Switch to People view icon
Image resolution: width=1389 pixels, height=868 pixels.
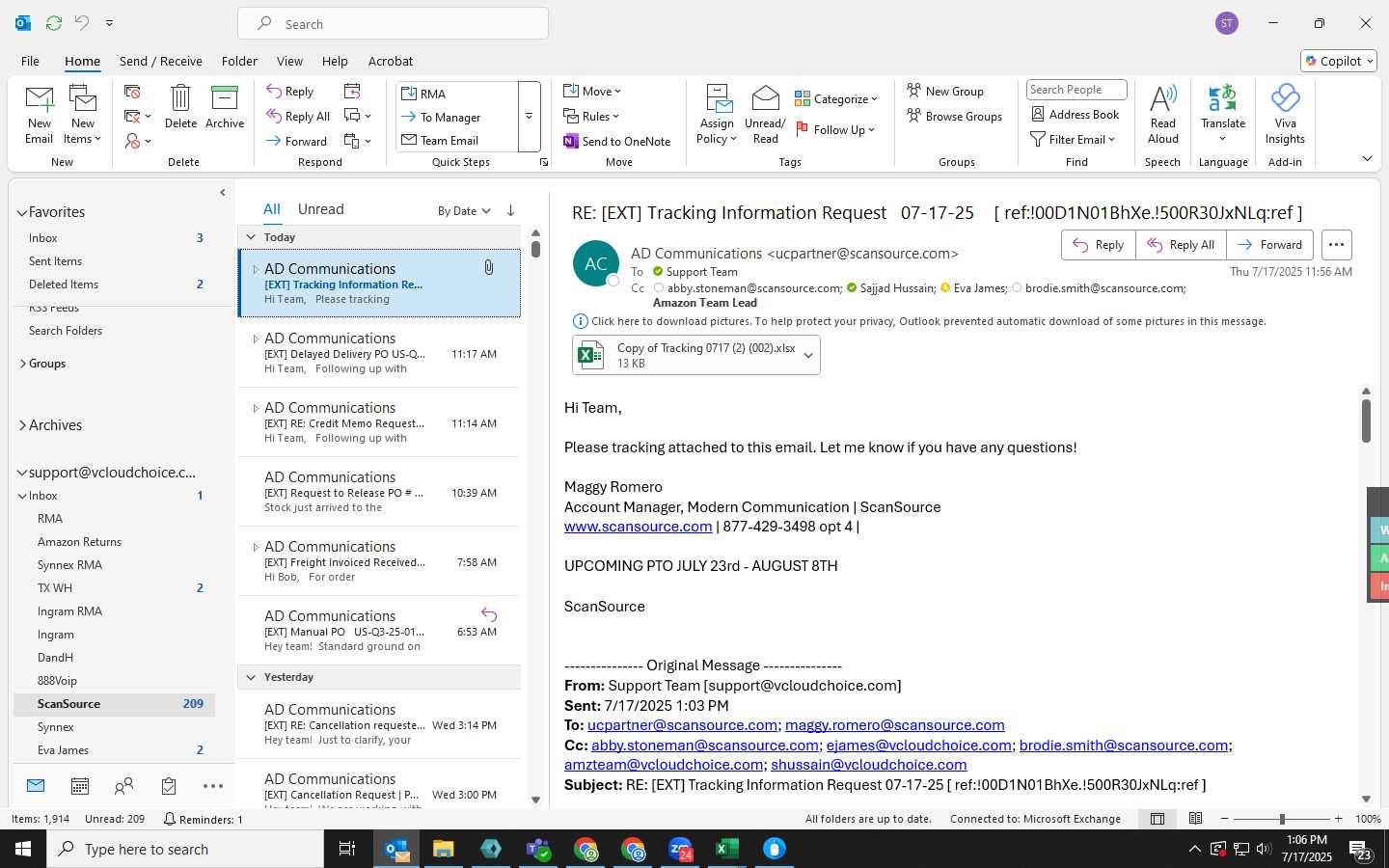124,787
